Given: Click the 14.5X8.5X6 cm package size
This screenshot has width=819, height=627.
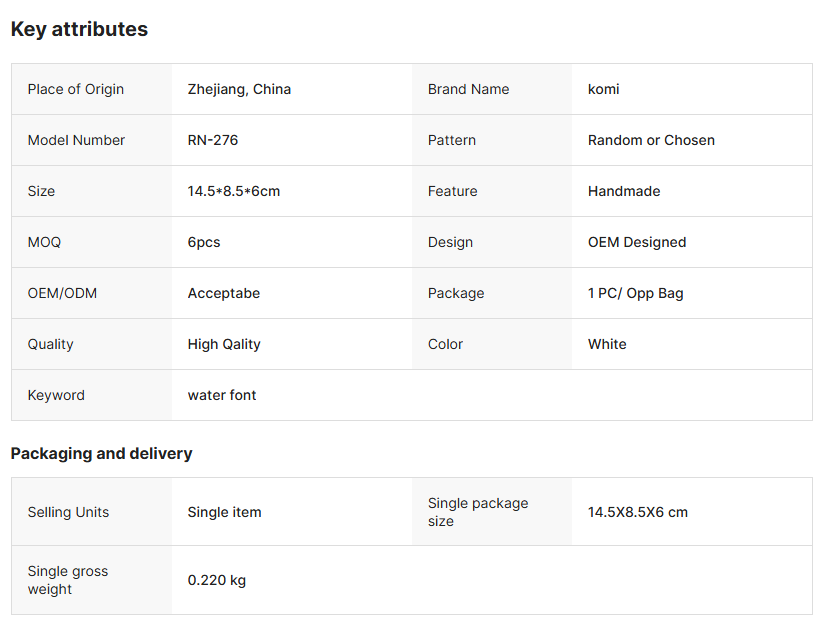Looking at the screenshot, I should pos(637,512).
